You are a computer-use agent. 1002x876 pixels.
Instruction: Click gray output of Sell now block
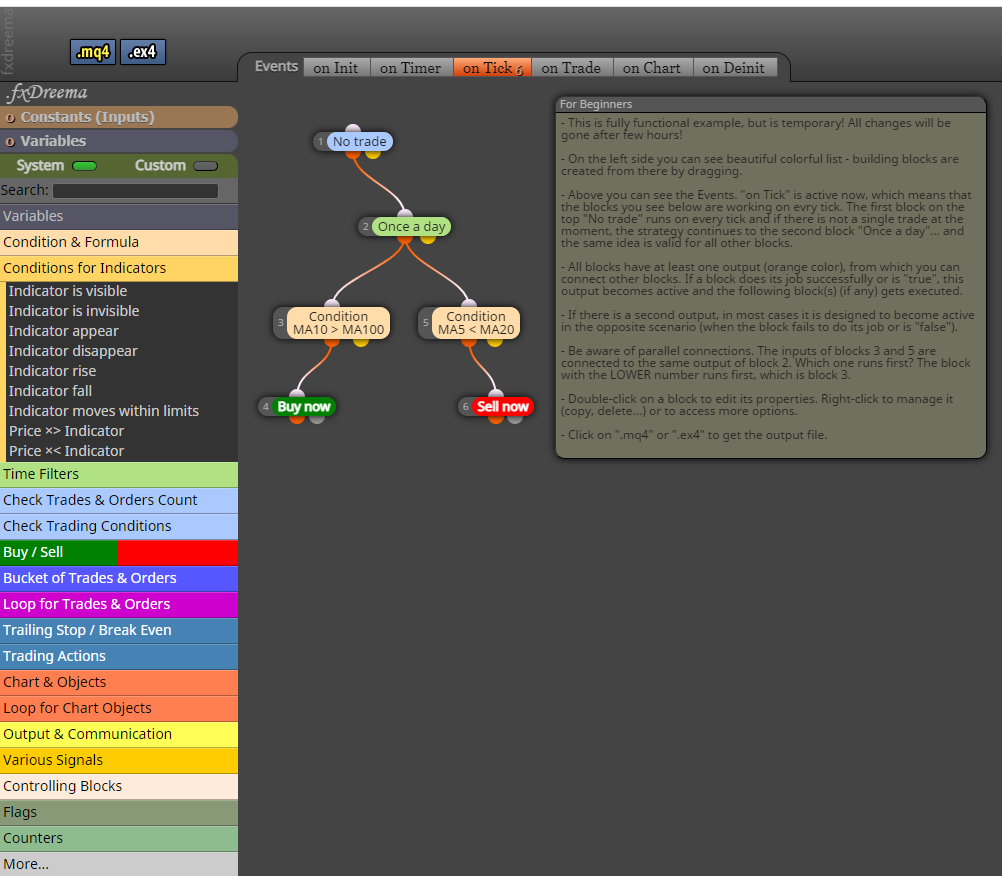click(x=515, y=419)
